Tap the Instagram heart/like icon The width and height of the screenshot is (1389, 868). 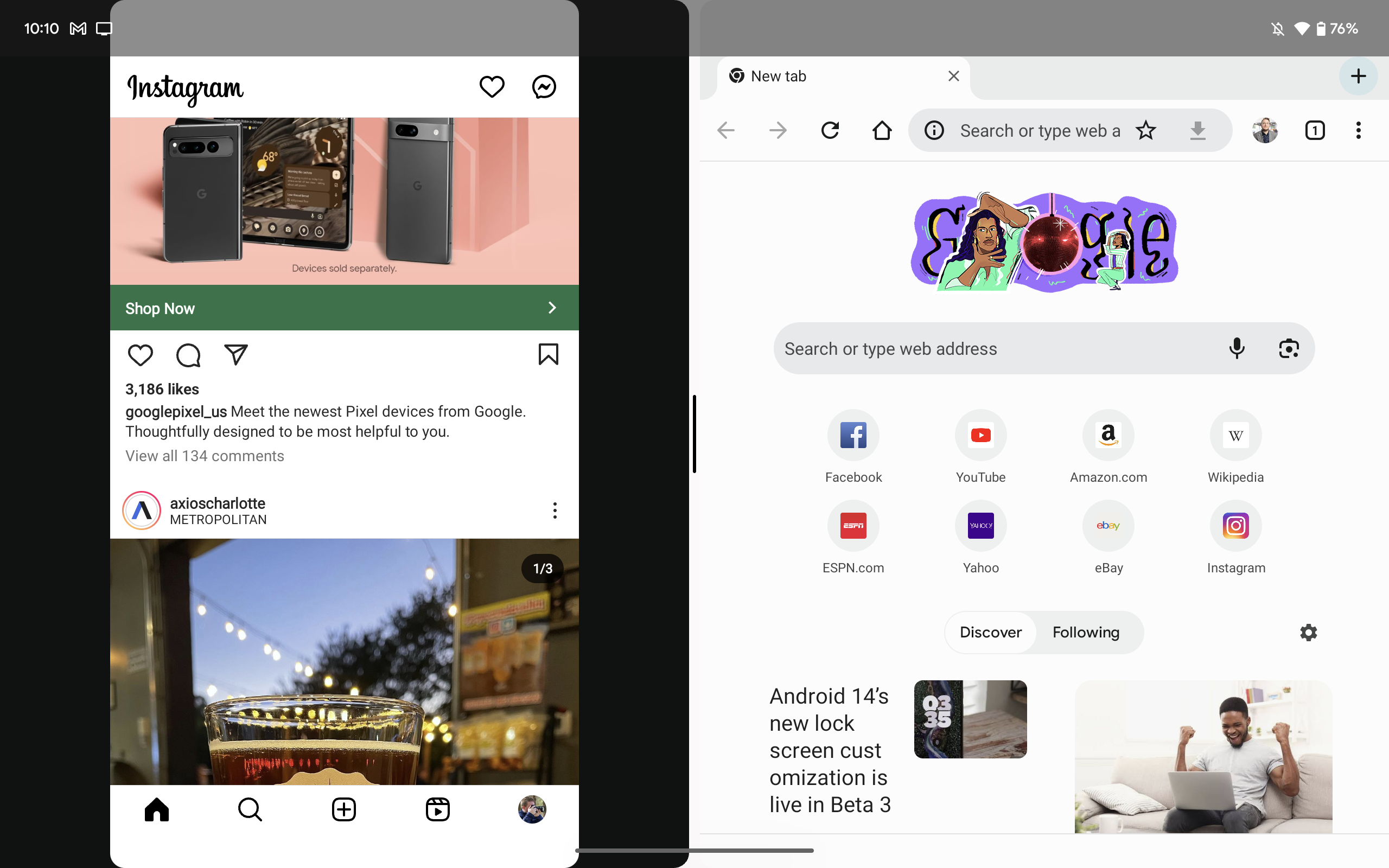click(140, 355)
